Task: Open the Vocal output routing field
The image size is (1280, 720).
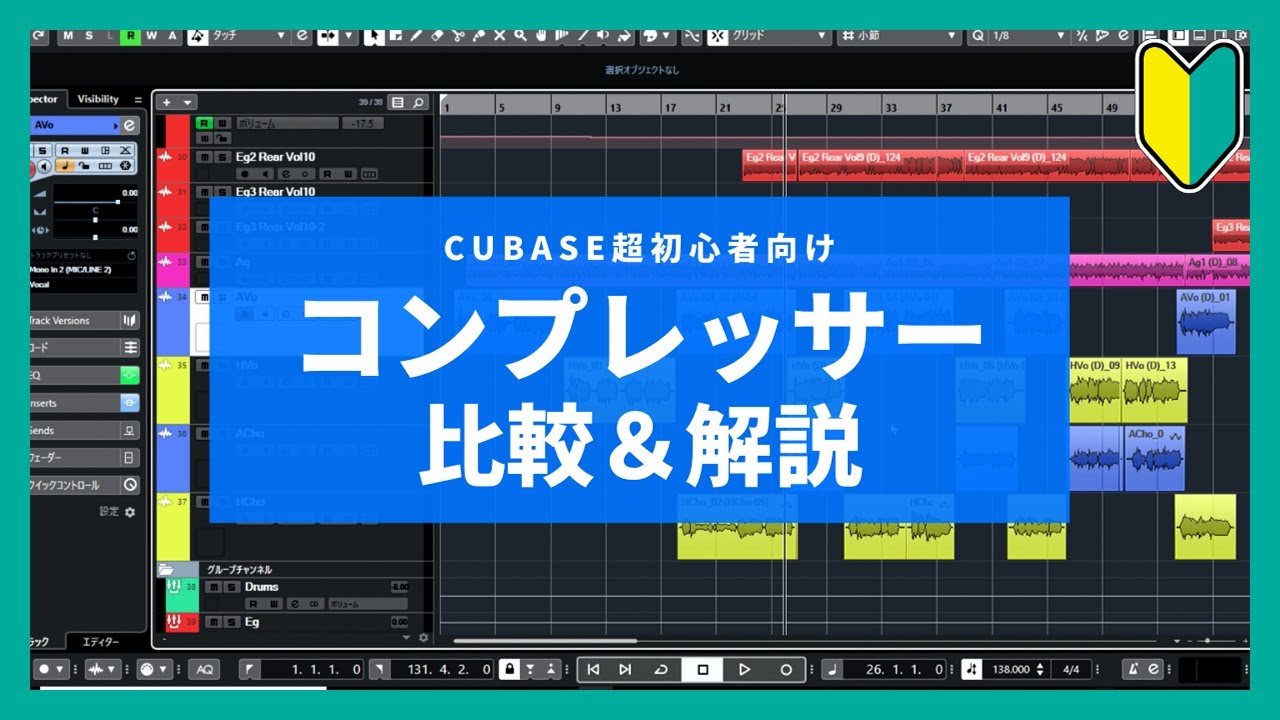Action: [x=84, y=284]
